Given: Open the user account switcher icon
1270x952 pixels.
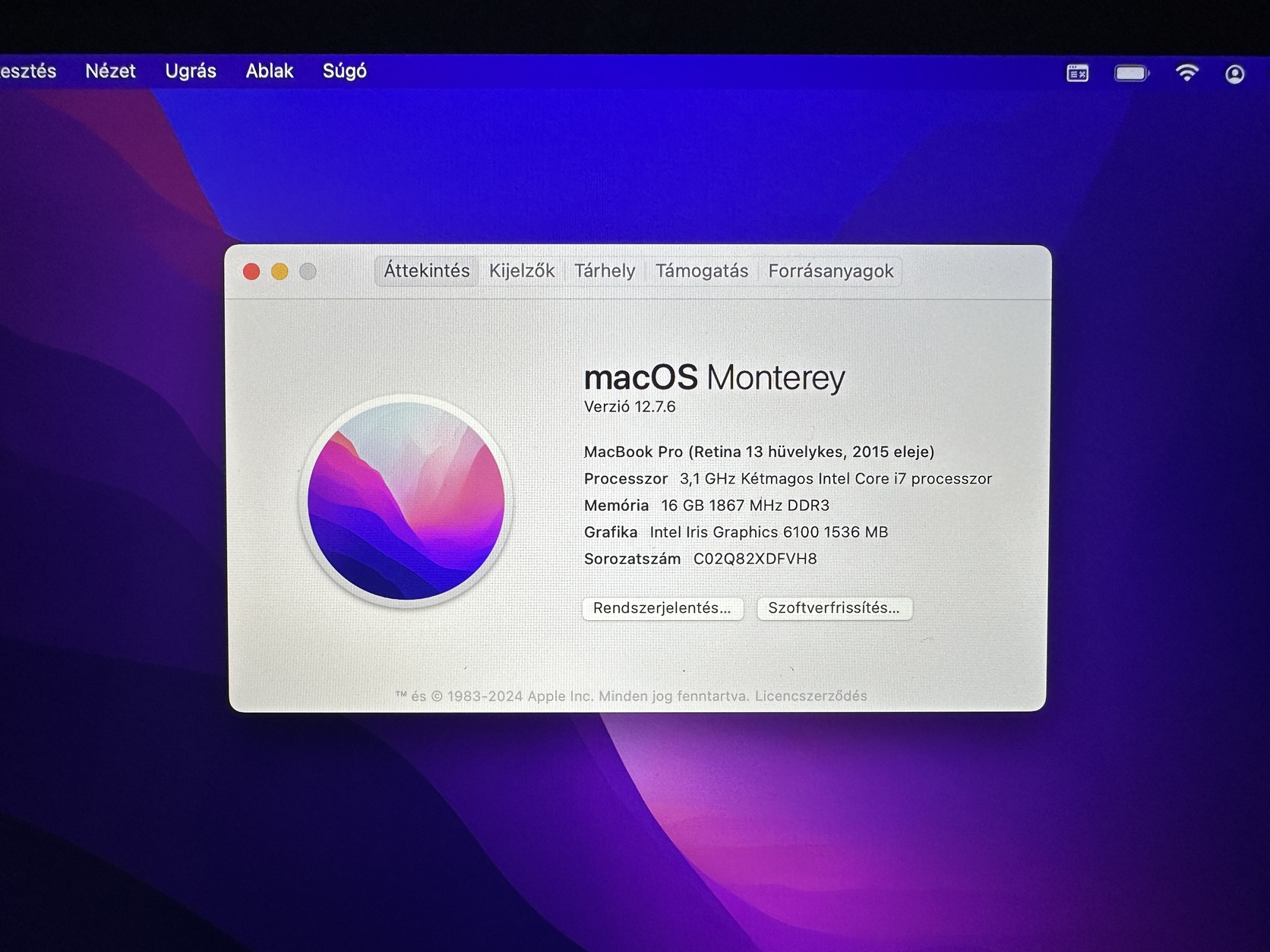Looking at the screenshot, I should [x=1234, y=74].
